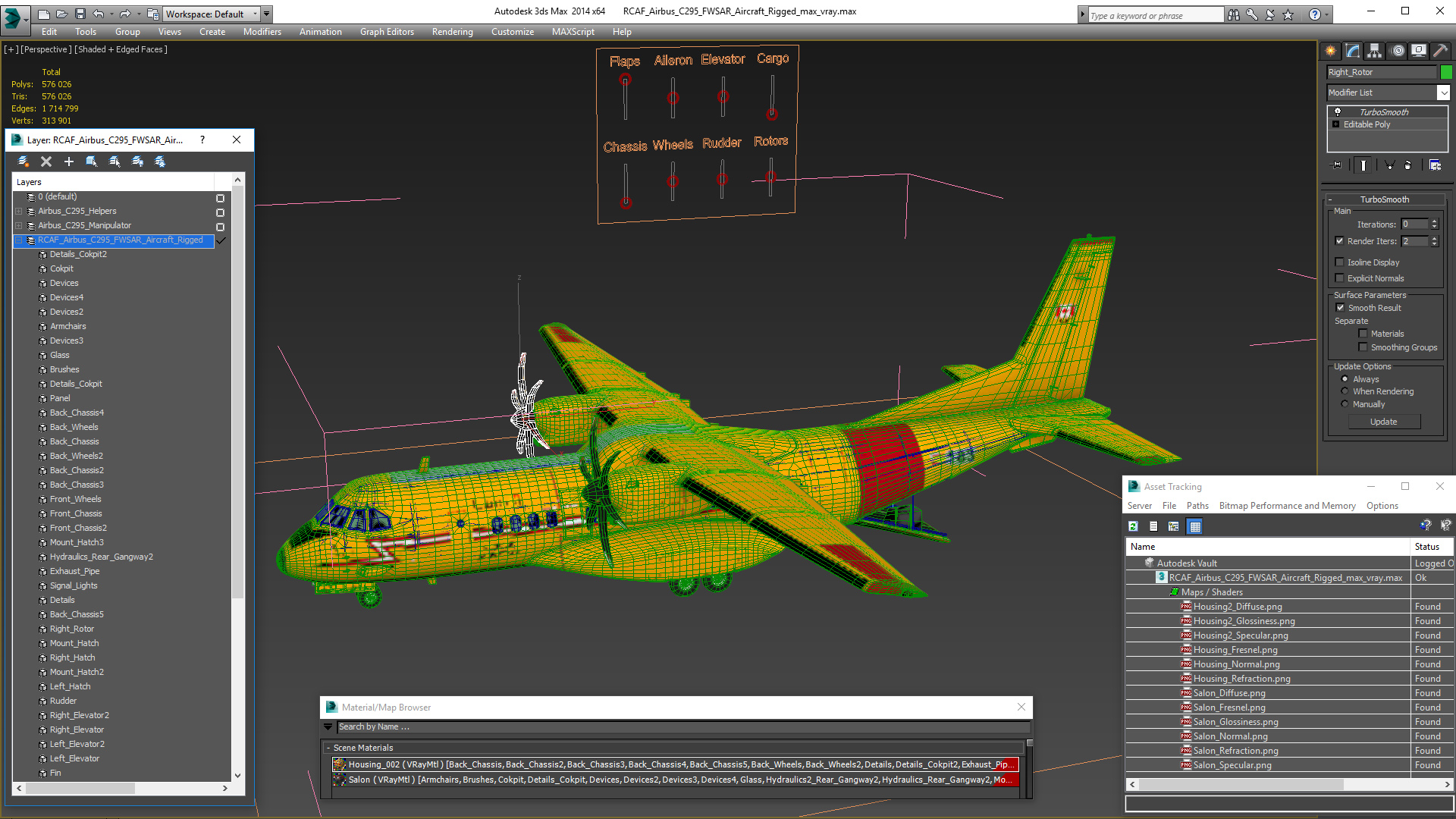Switch to the Motion command panel tab

pyautogui.click(x=1398, y=51)
